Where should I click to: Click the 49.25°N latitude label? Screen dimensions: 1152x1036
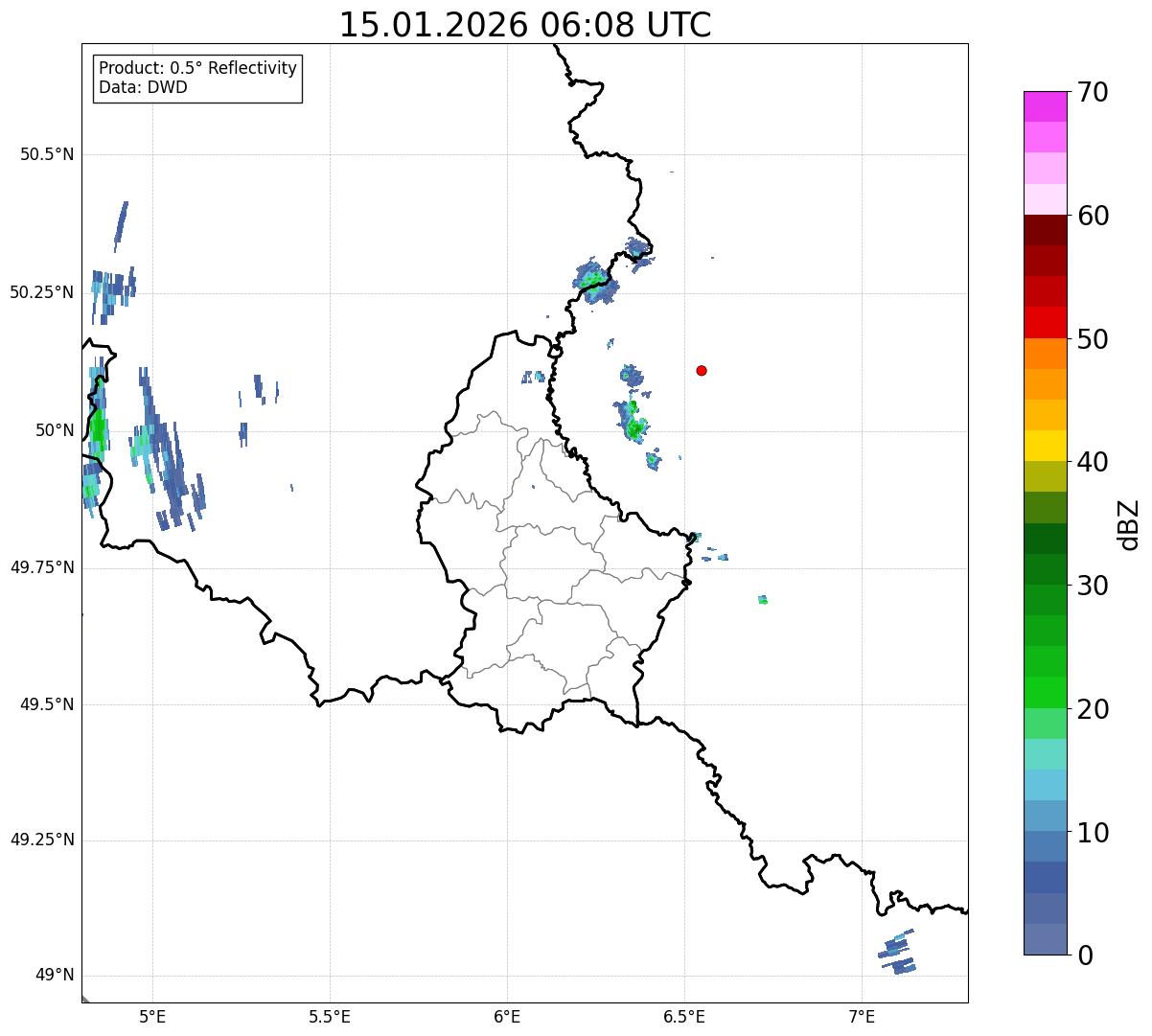41,840
